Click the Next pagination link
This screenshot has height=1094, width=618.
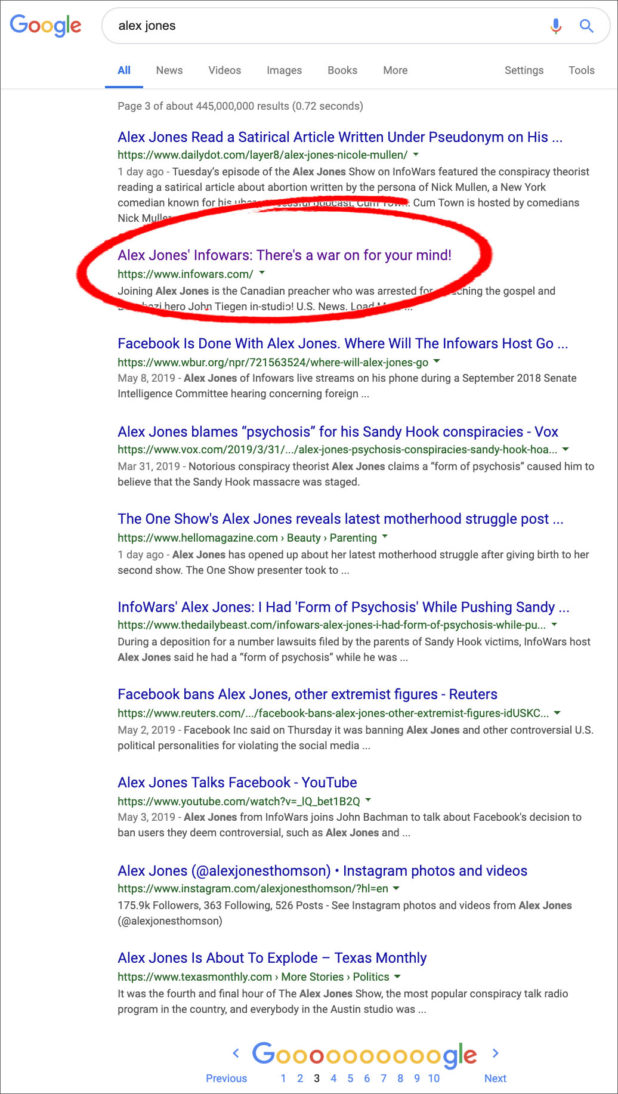[x=495, y=1078]
